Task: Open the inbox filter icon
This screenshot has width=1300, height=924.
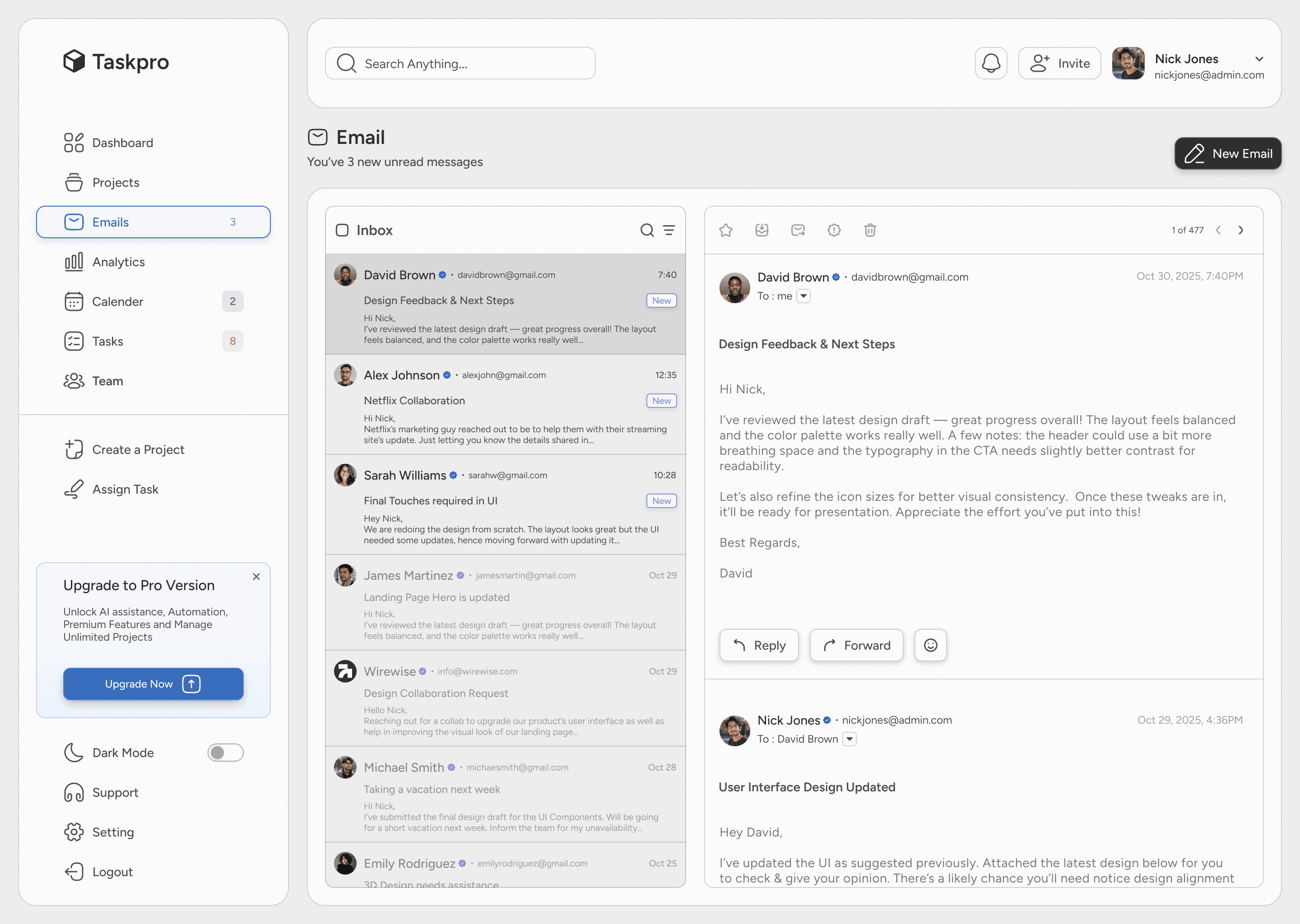Action: click(669, 231)
